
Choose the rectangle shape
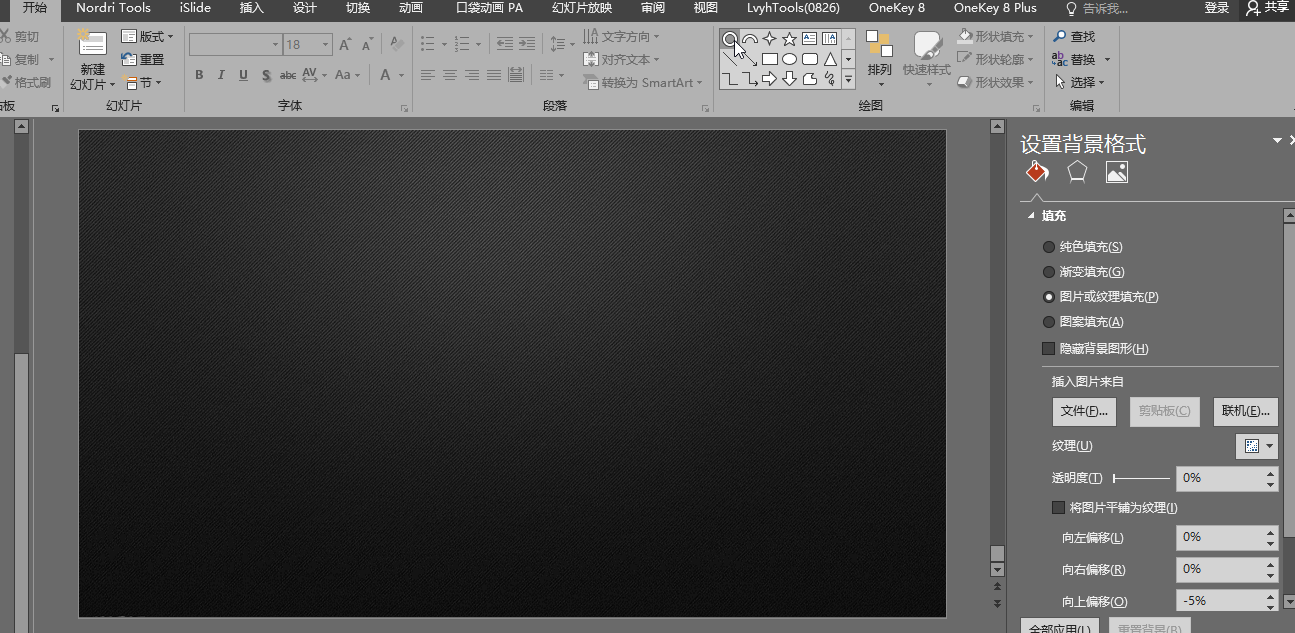770,59
